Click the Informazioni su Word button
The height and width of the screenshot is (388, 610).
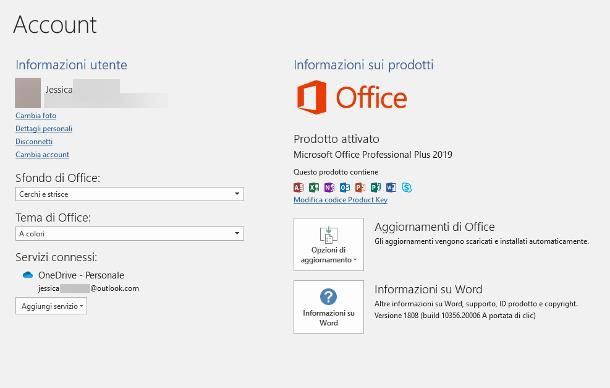[328, 307]
